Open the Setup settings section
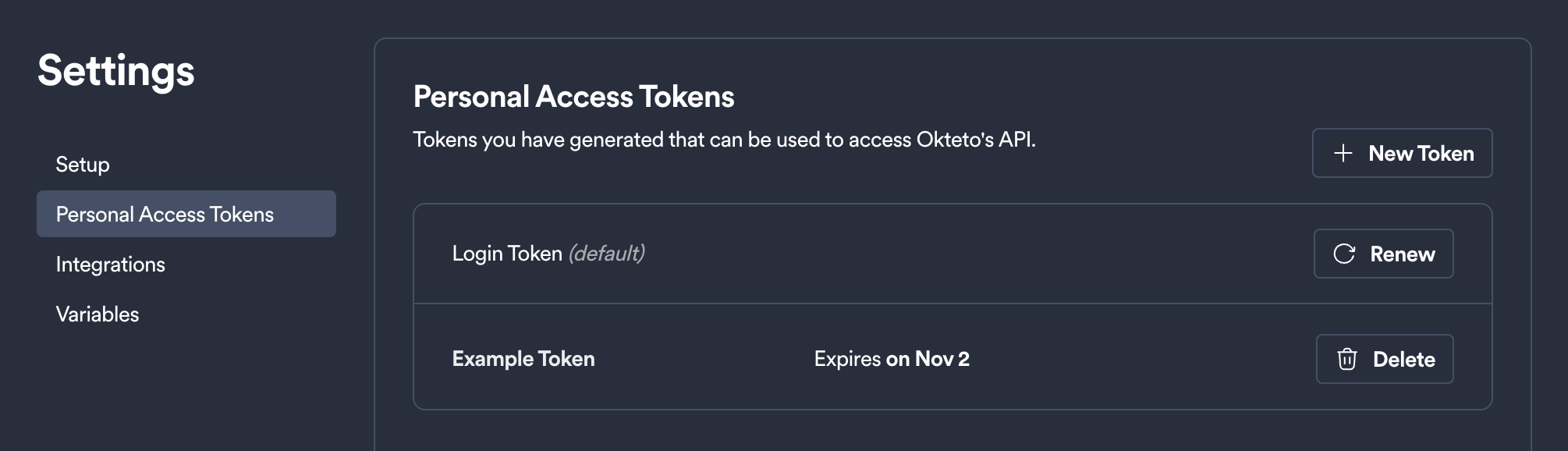The image size is (1568, 451). click(x=83, y=165)
